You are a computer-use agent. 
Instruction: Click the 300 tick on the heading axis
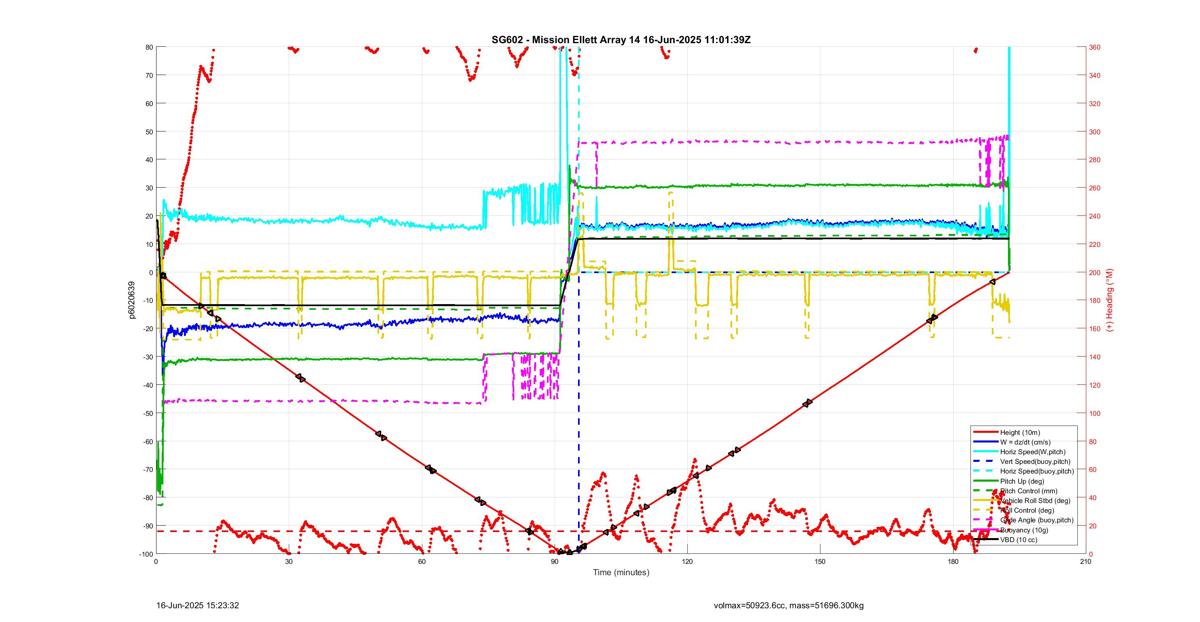1096,132
